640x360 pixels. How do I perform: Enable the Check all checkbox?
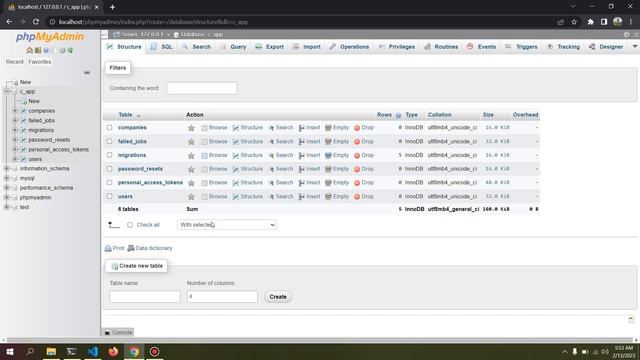pos(130,225)
